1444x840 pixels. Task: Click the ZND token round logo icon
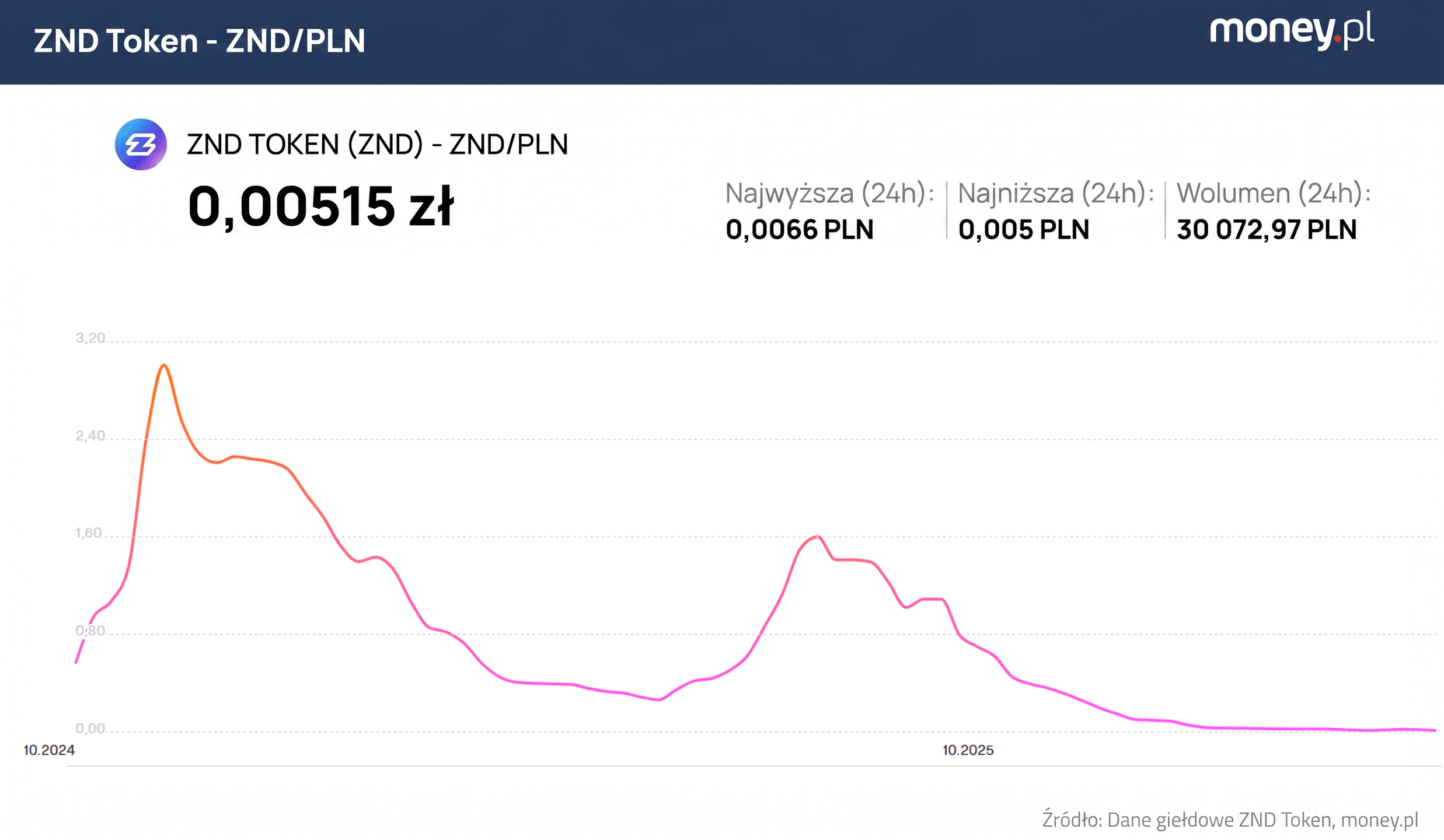(x=141, y=144)
